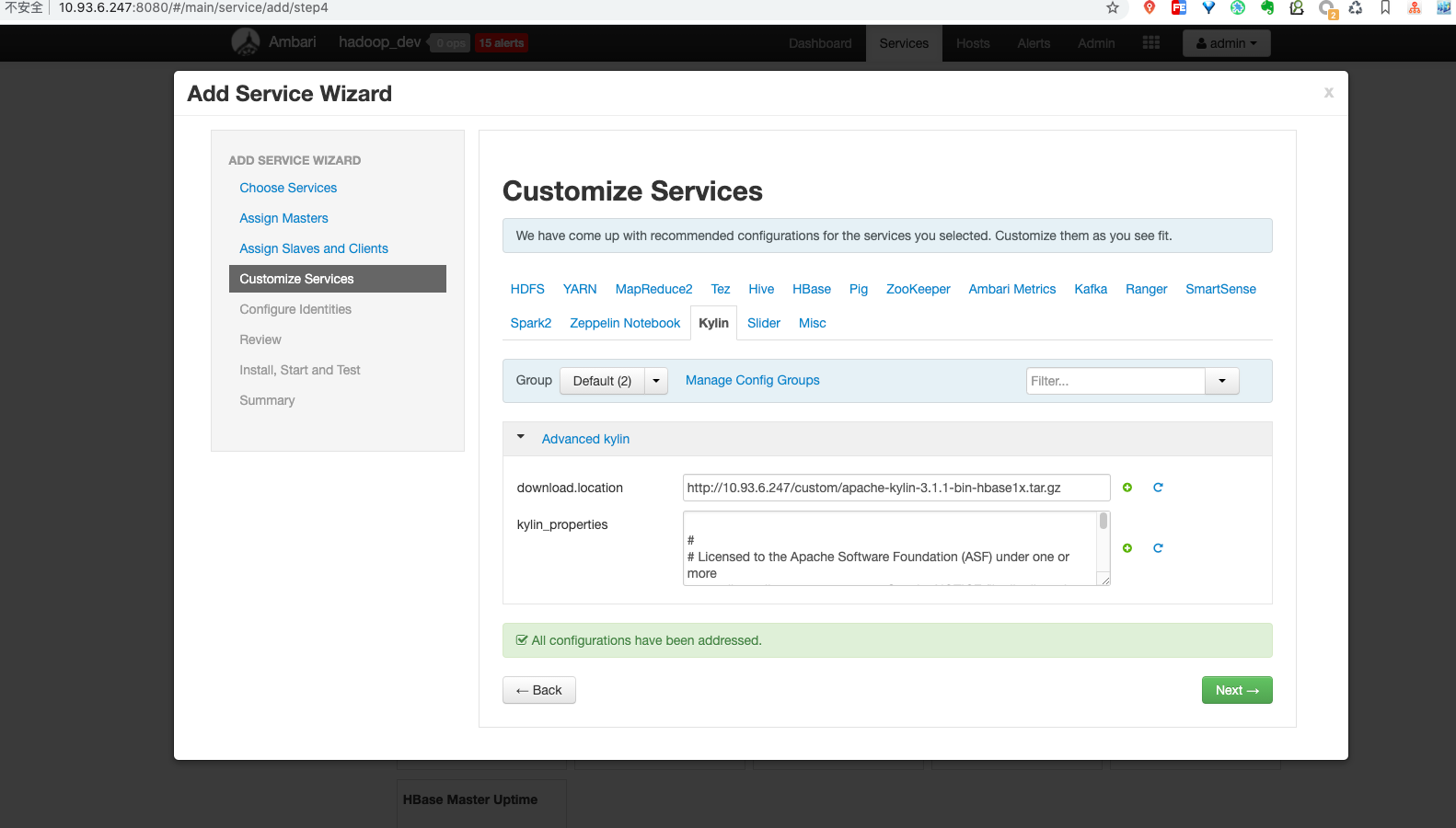Click the download.location URL field

896,488
